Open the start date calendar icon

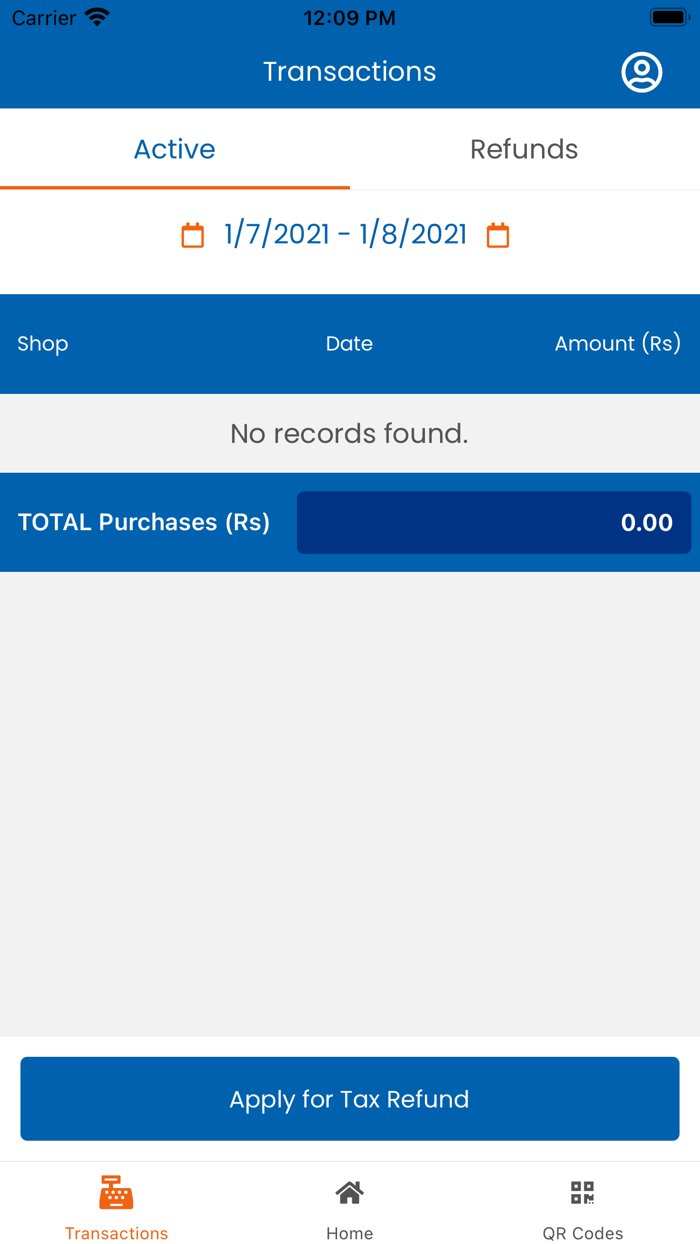[192, 234]
